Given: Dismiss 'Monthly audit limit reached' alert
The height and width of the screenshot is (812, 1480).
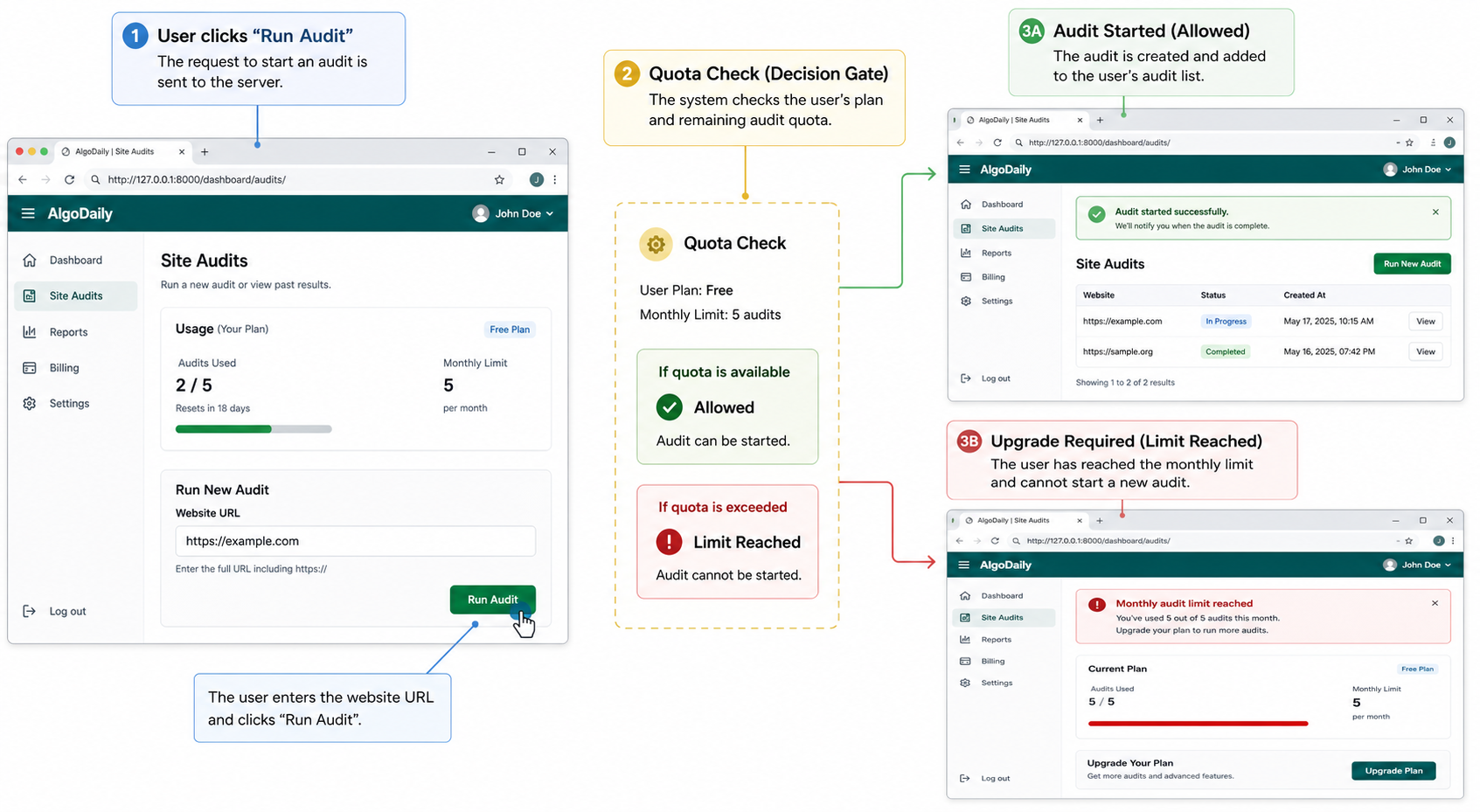Looking at the screenshot, I should click(1435, 603).
